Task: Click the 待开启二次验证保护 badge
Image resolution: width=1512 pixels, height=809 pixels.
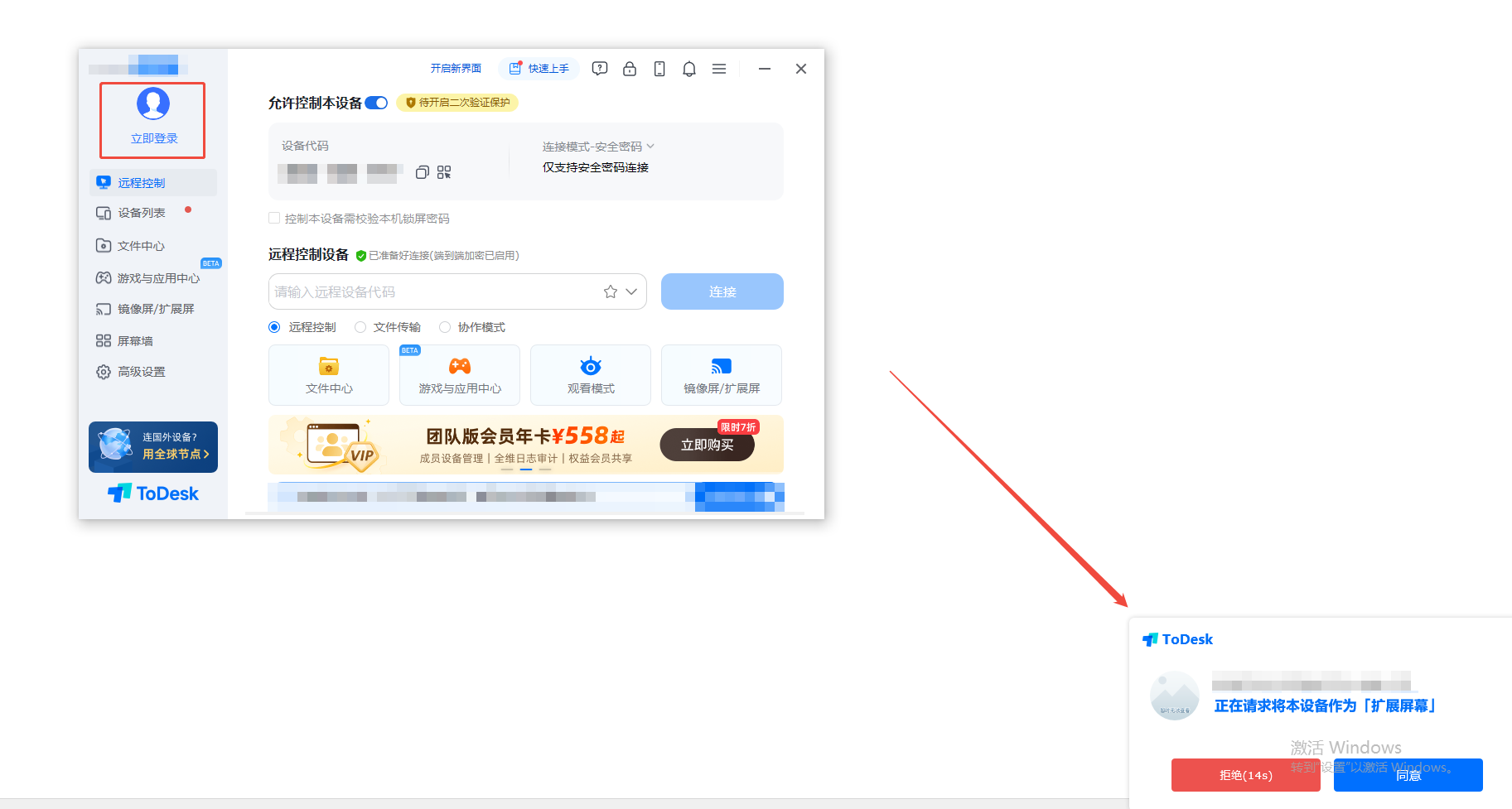Action: point(457,103)
